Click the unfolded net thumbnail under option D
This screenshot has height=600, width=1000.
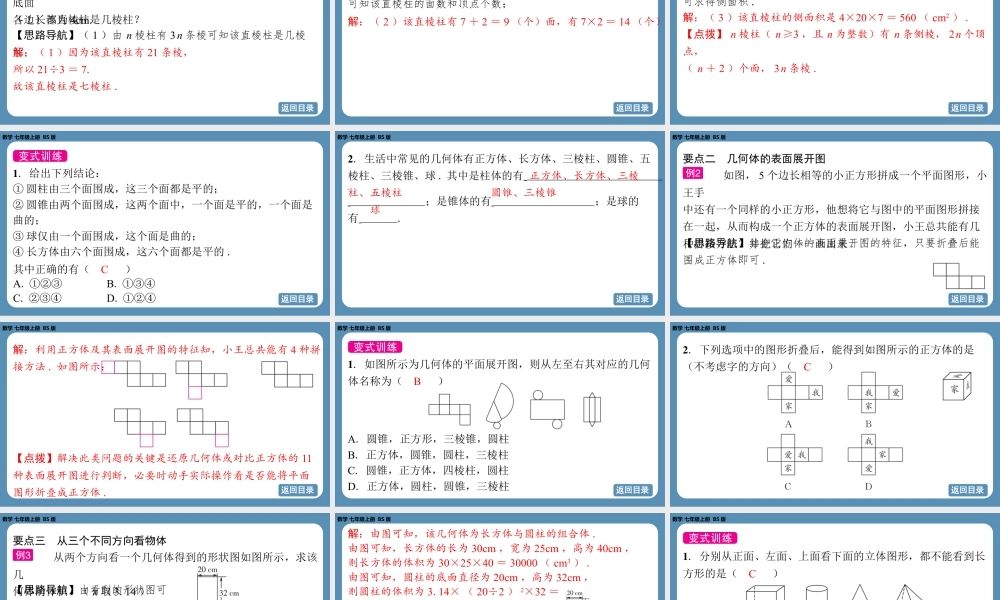tap(874, 453)
